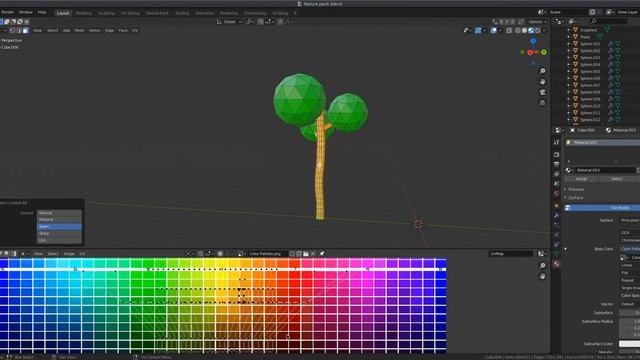
Task: Open the Material properties tab icon
Action: tap(556, 264)
